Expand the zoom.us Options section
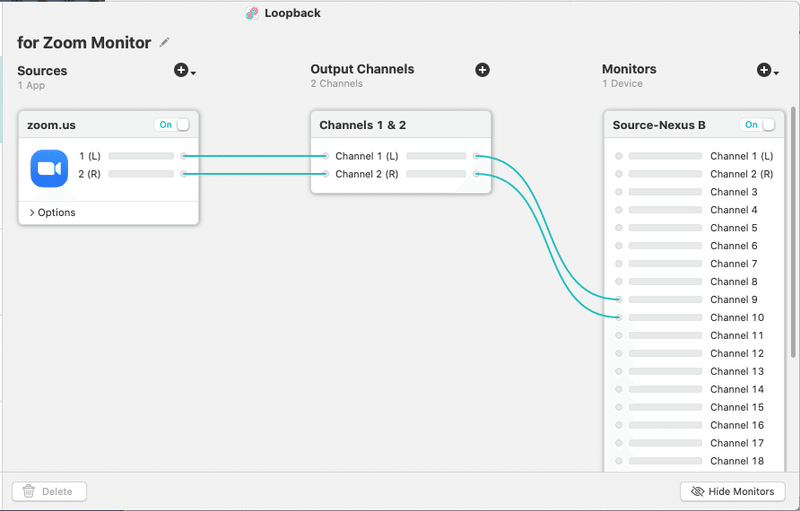Screen dimensions: 800x511 pyautogui.click(x=52, y=213)
